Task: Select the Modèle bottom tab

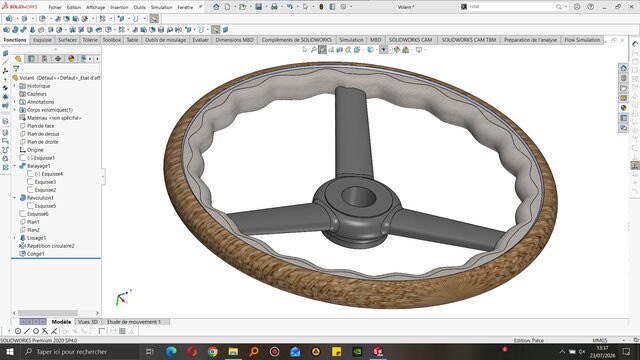Action: [61, 322]
